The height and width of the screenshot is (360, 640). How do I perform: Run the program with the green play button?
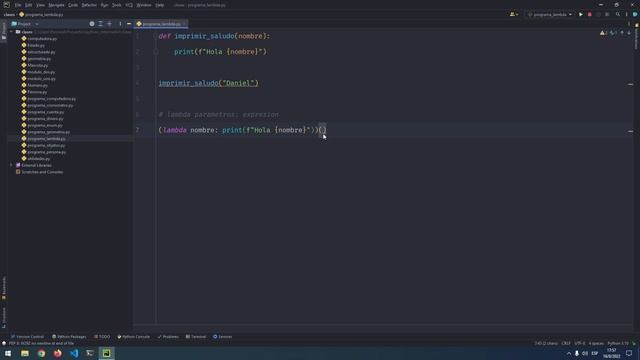point(580,14)
